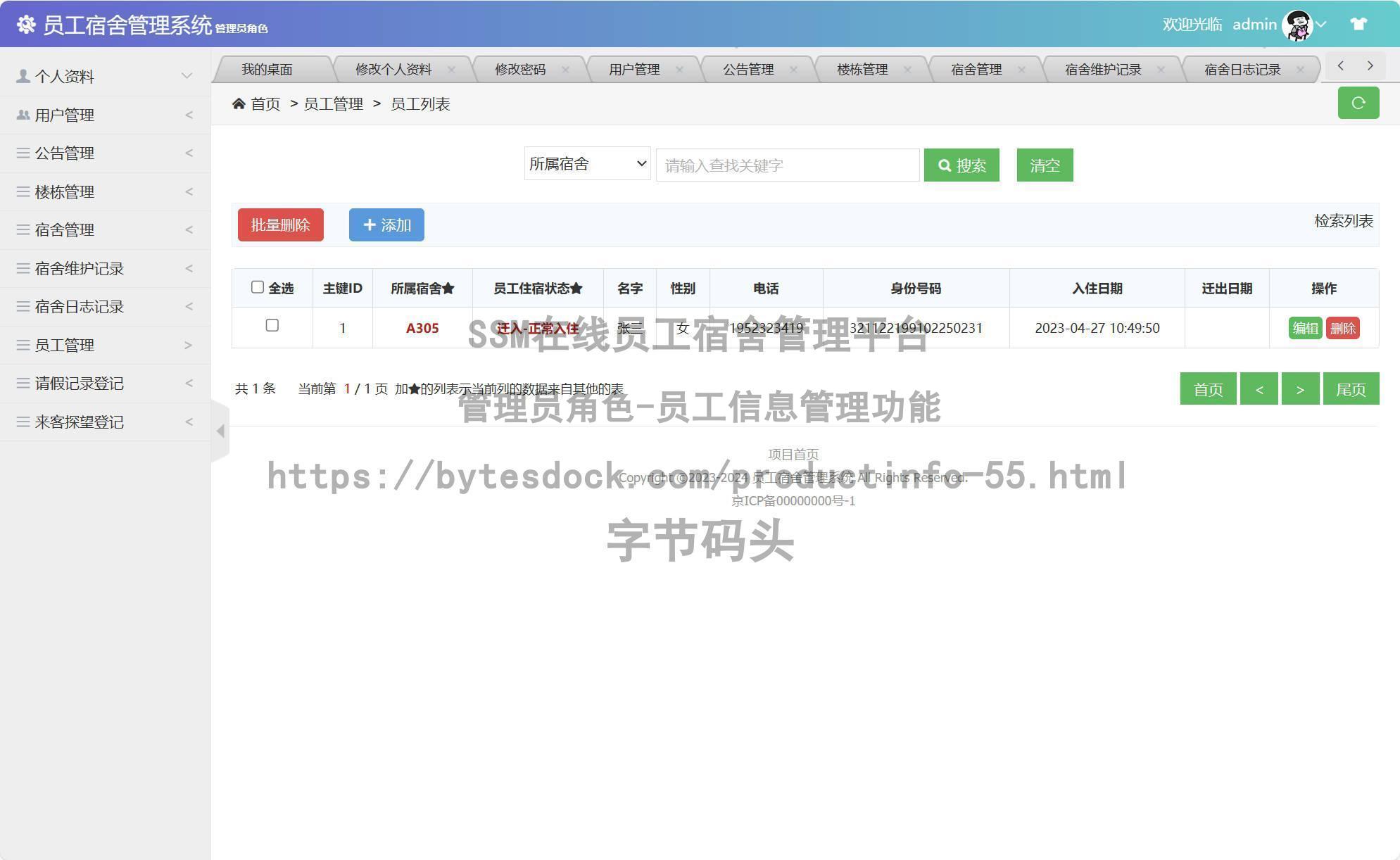Viewport: 1400px width, 860px height.
Task: Expand the admin user menu chevron
Action: (x=1321, y=25)
